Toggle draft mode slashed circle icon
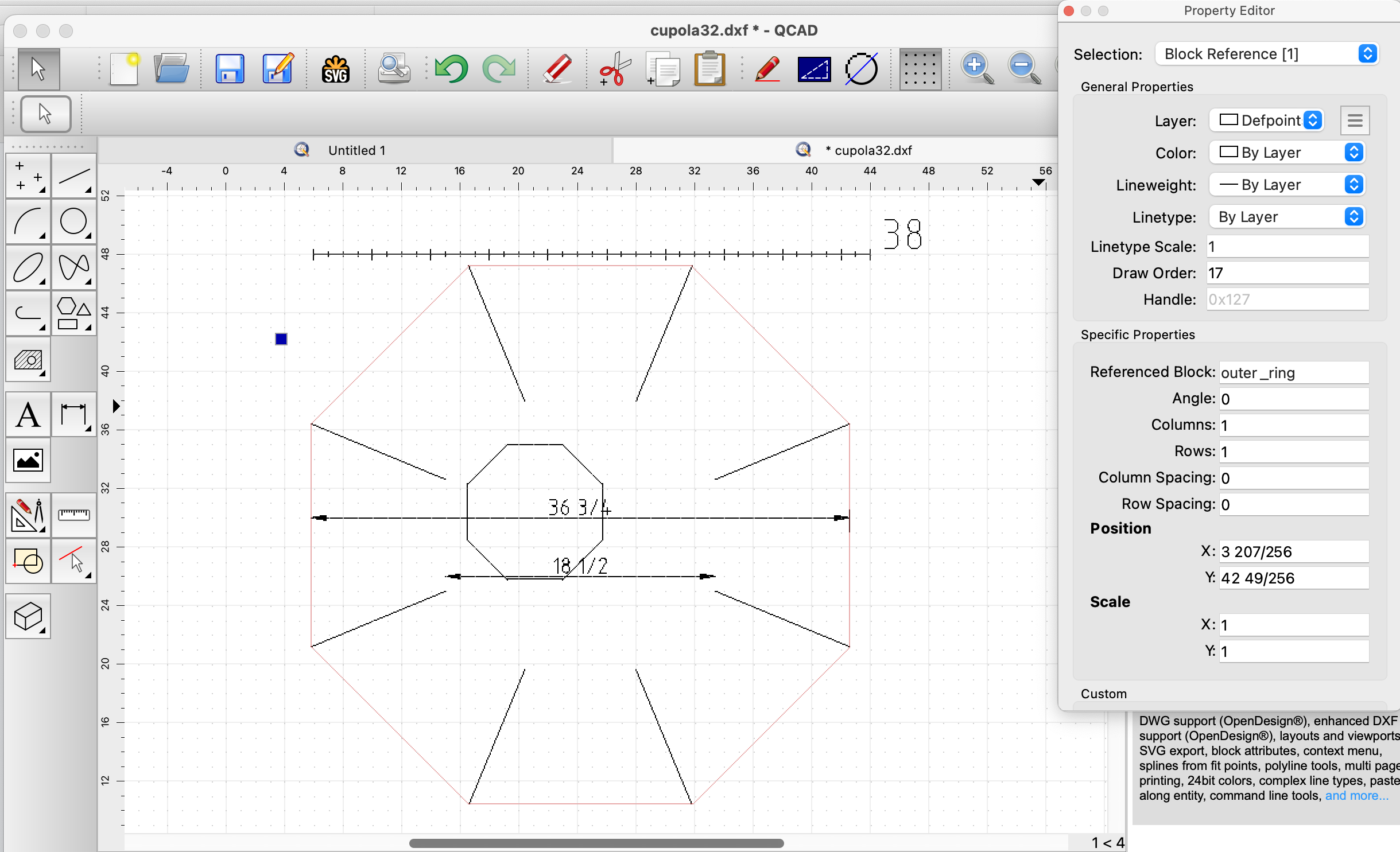Screen dimensions: 1400x852 coord(862,69)
